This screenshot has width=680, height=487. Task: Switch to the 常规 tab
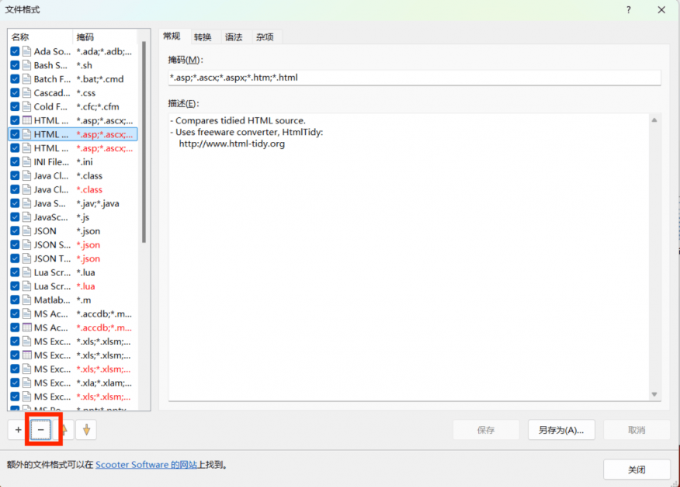coord(172,36)
